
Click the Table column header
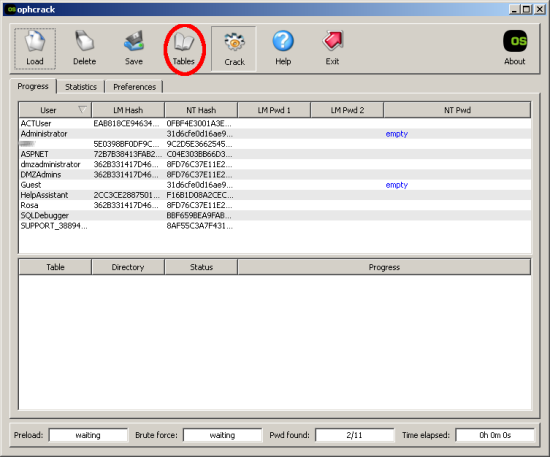pyautogui.click(x=55, y=267)
